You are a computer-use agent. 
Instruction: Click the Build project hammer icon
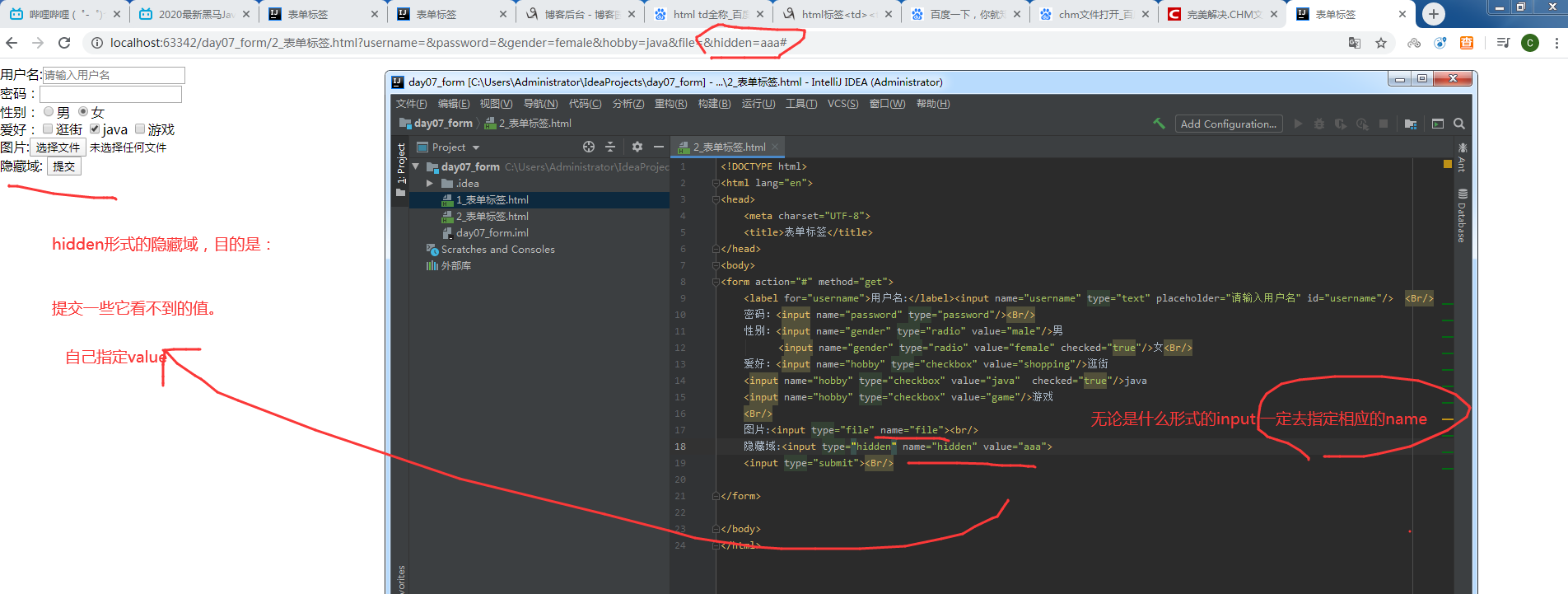tap(1159, 124)
